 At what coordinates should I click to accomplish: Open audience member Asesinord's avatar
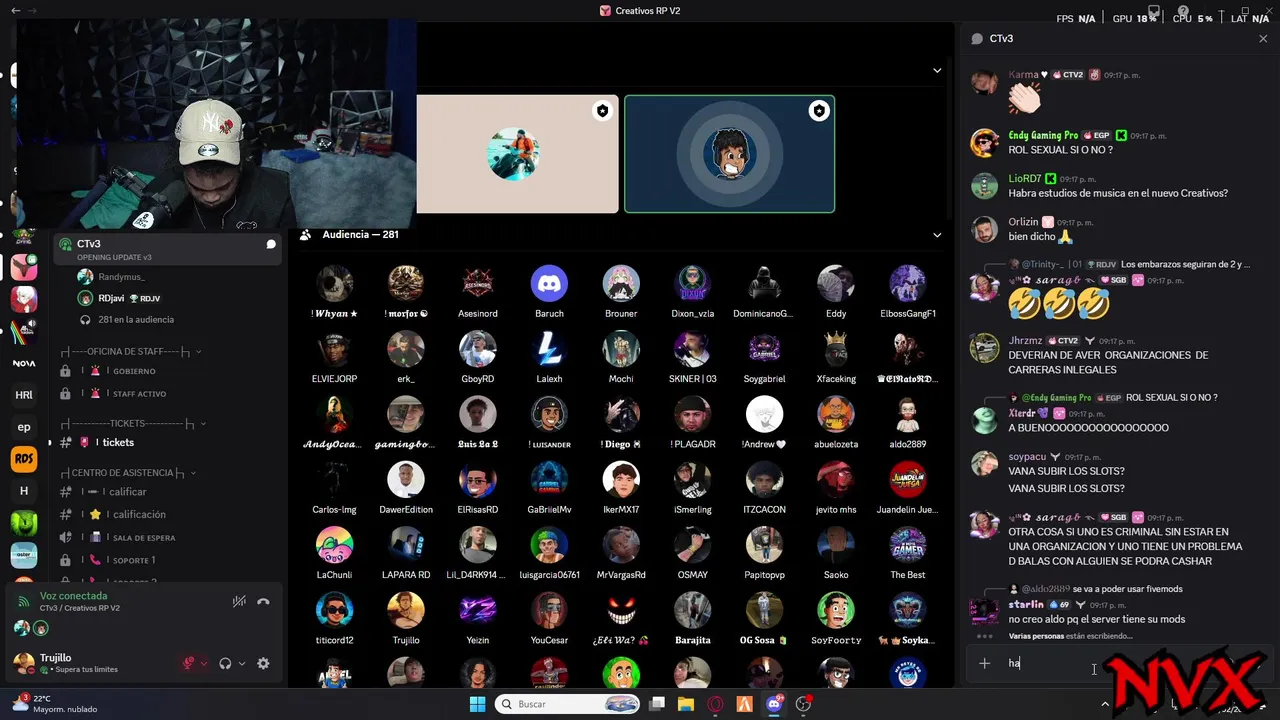pyautogui.click(x=478, y=284)
